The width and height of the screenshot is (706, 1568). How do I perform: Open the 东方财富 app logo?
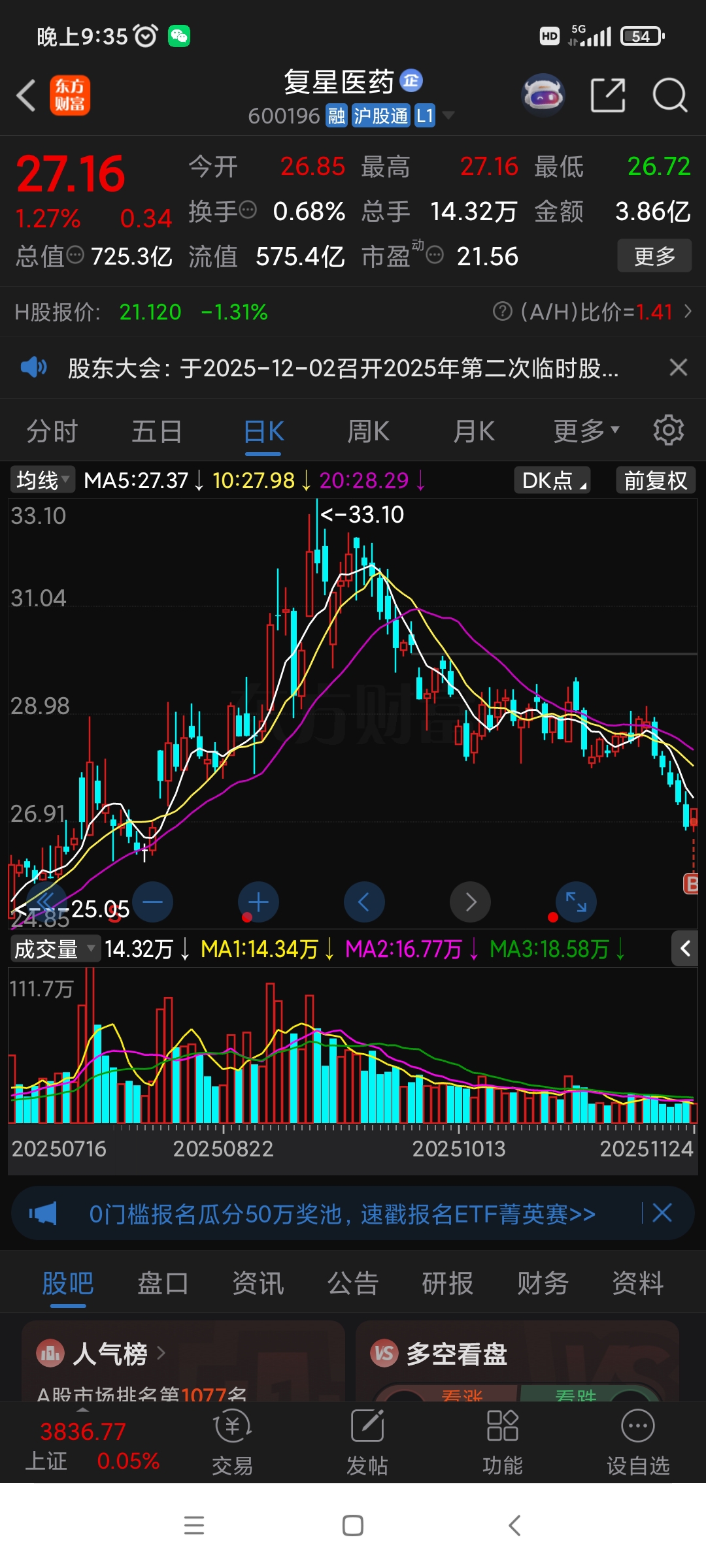[70, 95]
